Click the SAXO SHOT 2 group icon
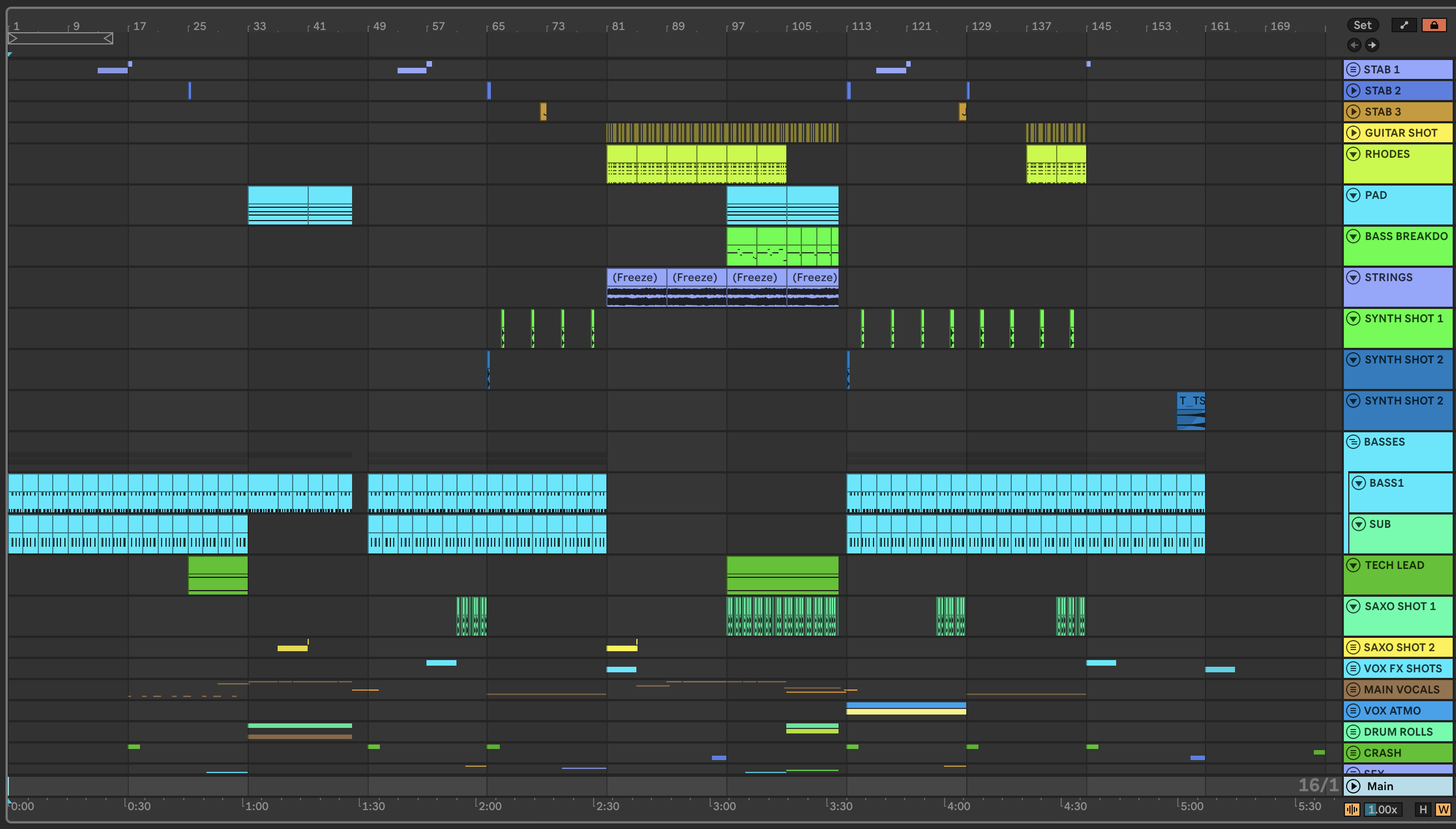This screenshot has width=1456, height=829. point(1353,647)
